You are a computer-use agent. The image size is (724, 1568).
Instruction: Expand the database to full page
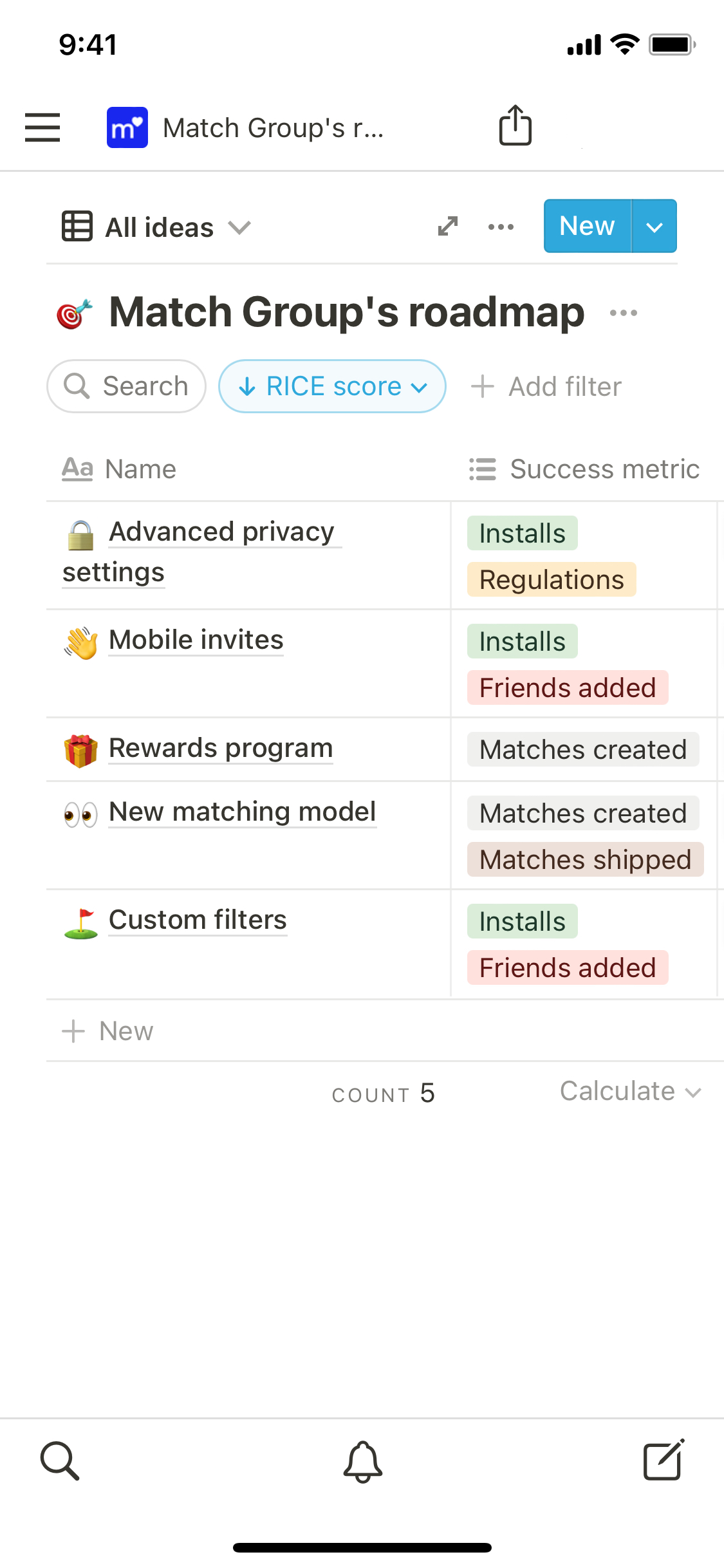coord(447,226)
